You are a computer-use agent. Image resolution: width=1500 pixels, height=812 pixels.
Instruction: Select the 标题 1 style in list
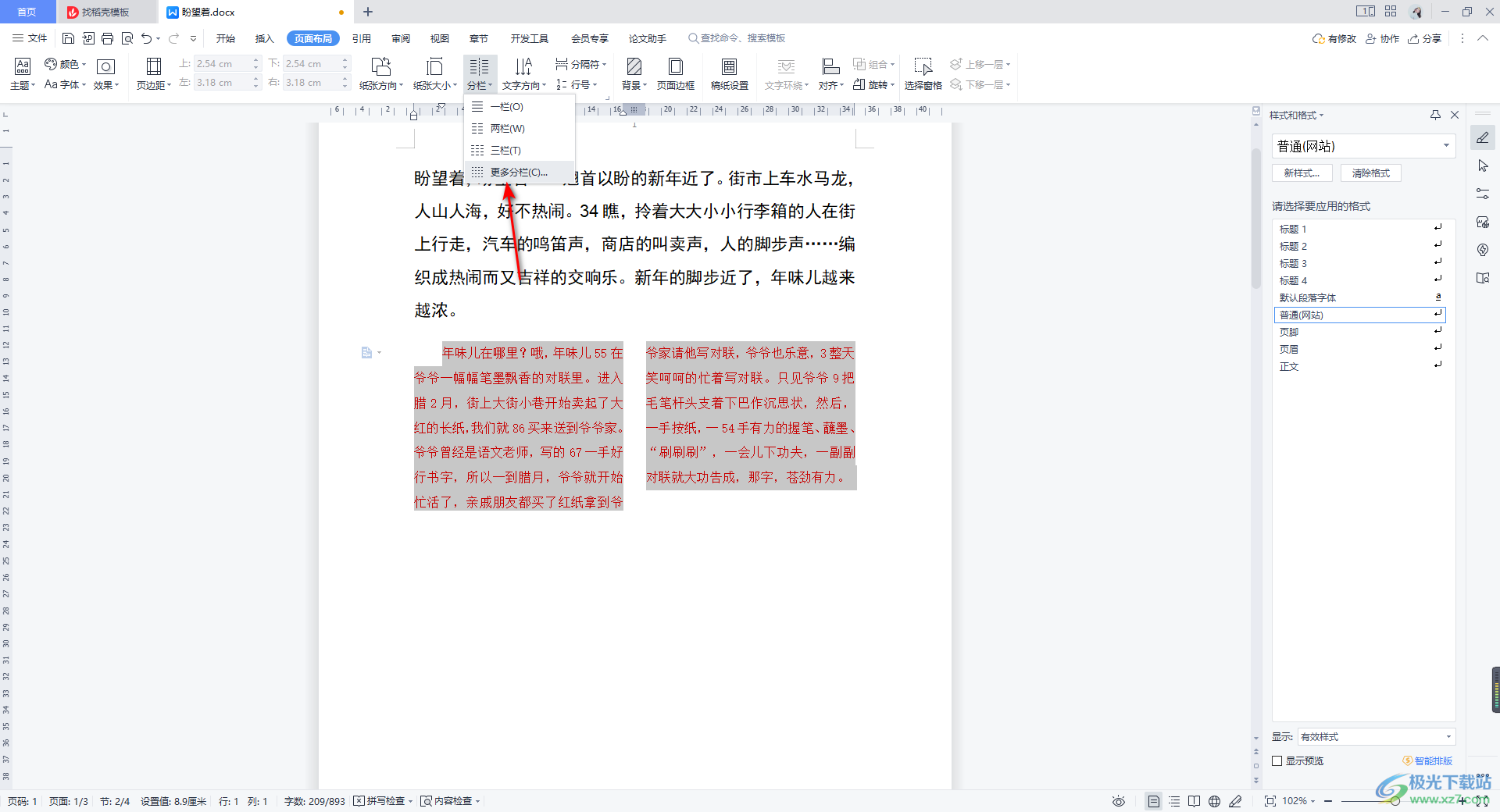click(1360, 229)
